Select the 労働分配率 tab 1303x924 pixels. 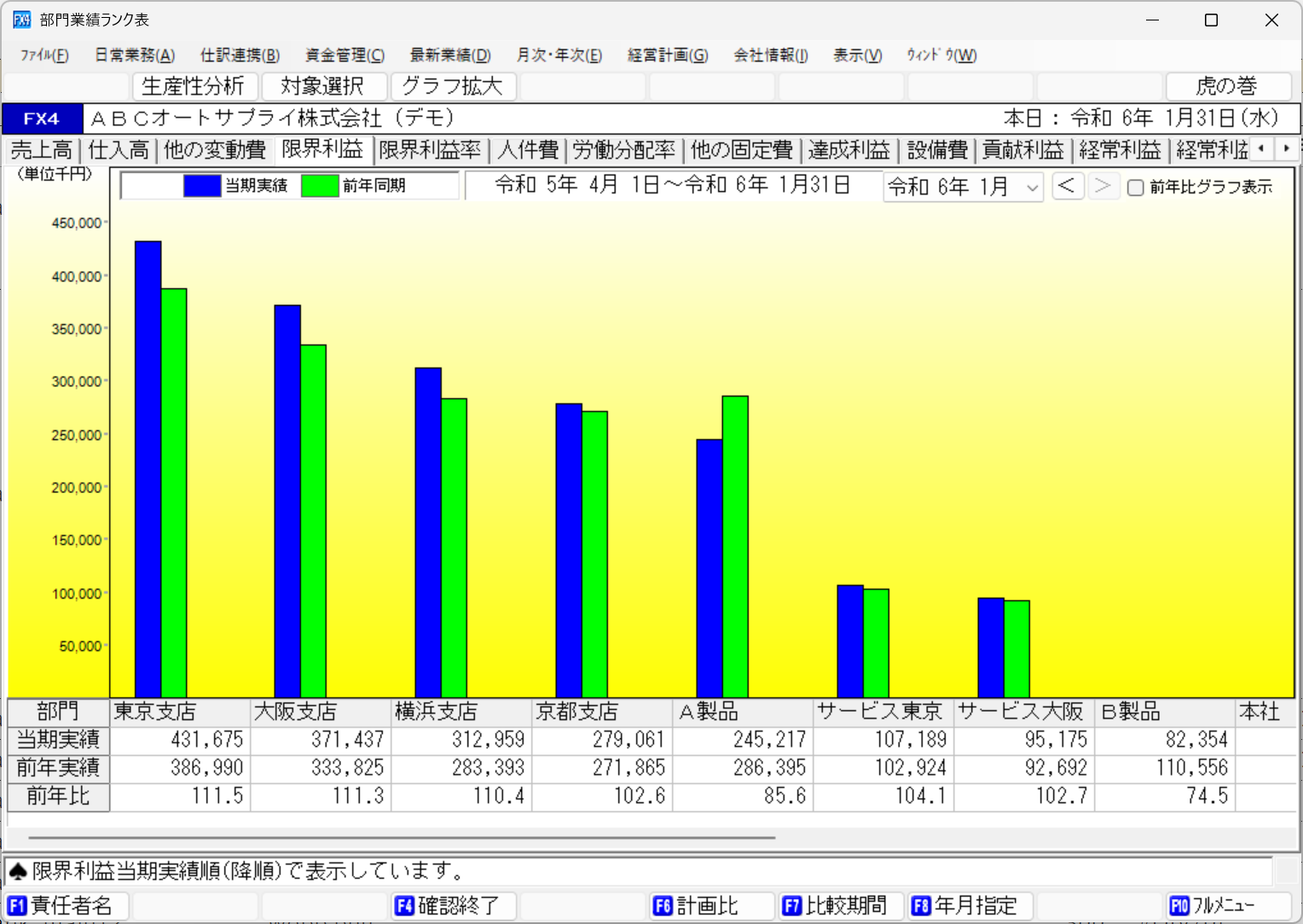[x=623, y=150]
